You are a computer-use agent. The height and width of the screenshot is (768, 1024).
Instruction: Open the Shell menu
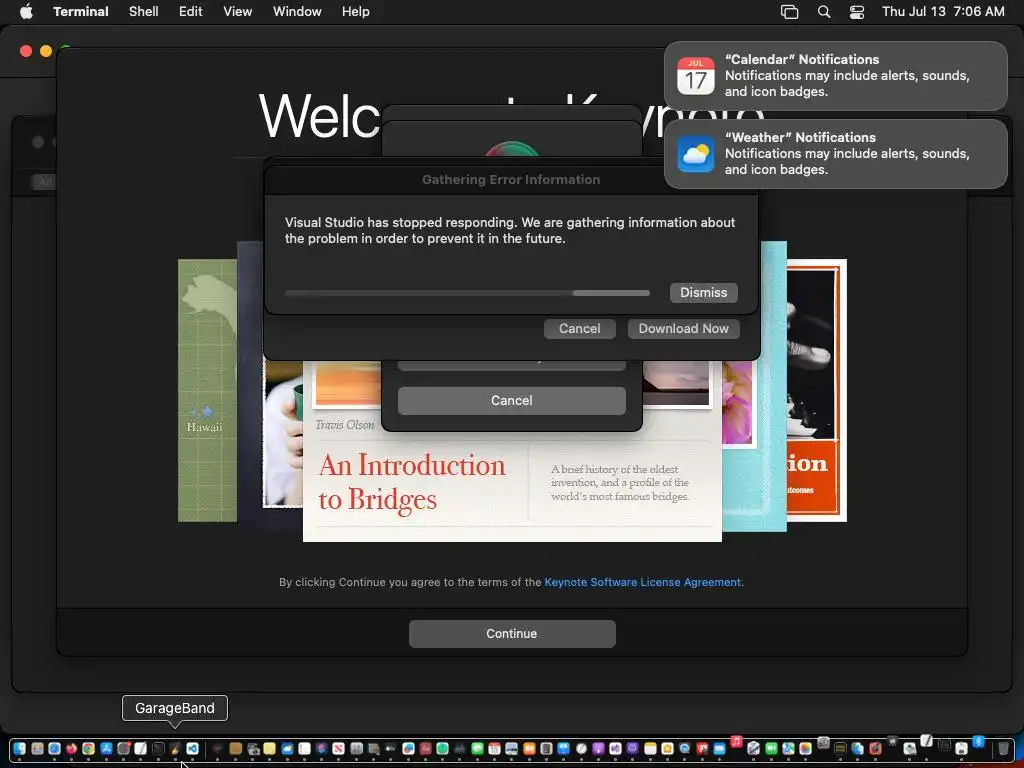(144, 12)
